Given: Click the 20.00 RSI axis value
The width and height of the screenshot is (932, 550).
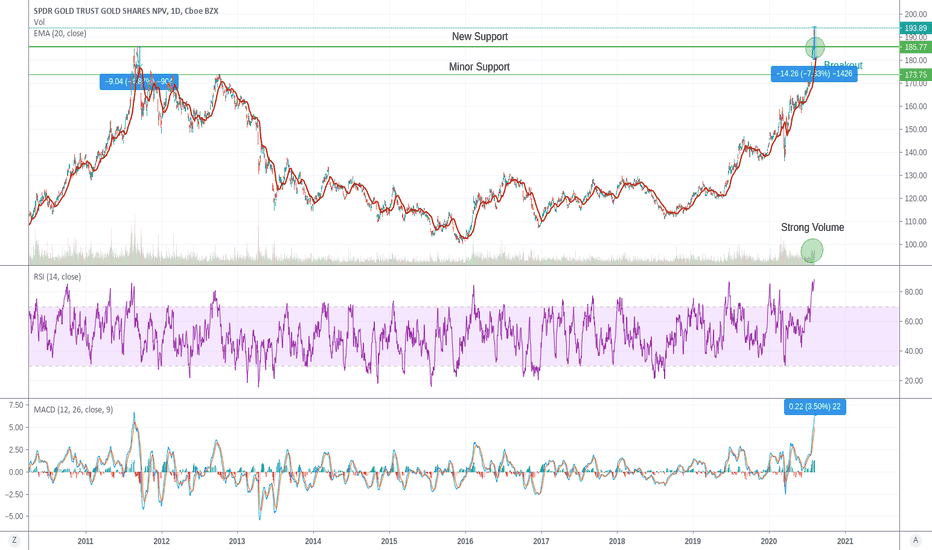Looking at the screenshot, I should point(914,381).
